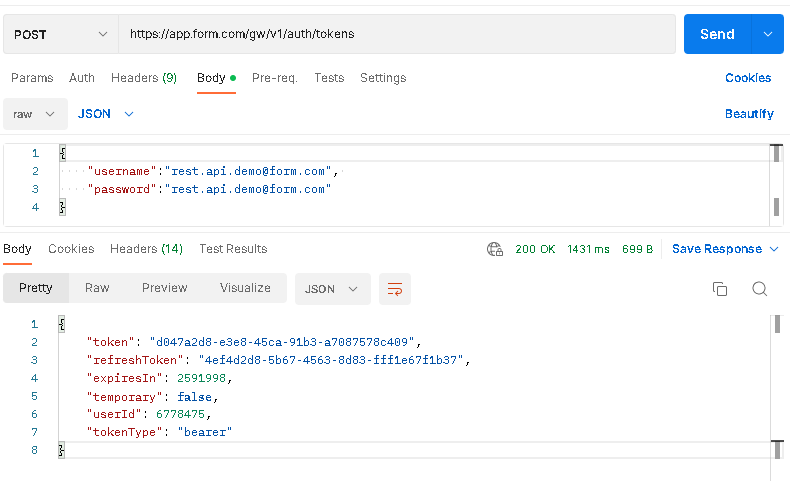Viewport: 790px width, 481px height.
Task: Change the request body JSON format dropdown
Action: point(106,114)
